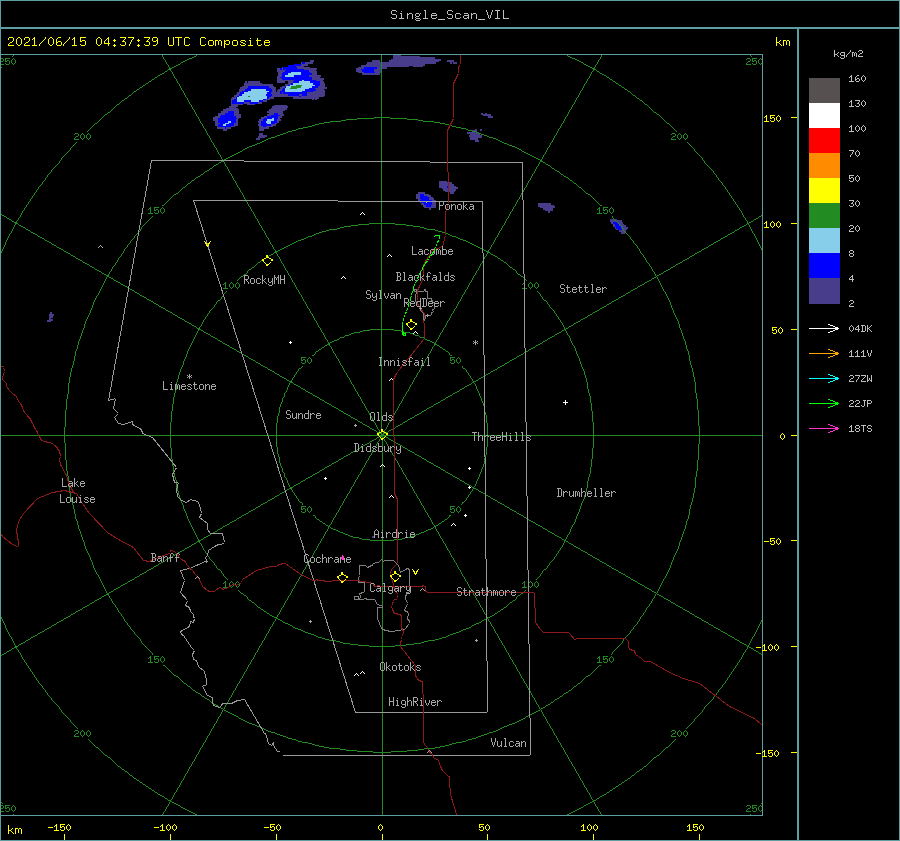Select the yellow diamond marker below RedDeer
900x841 pixels.
tap(411, 325)
